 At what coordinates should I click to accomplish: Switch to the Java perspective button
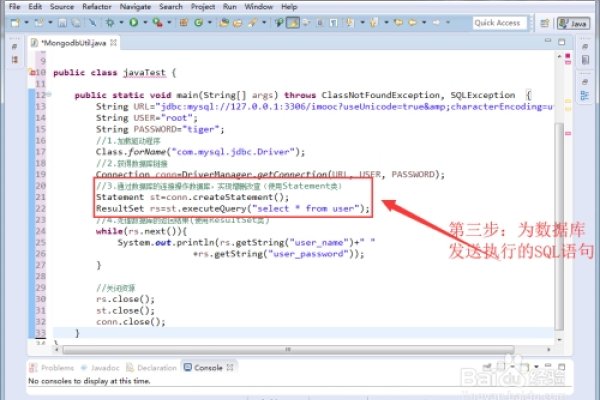tap(578, 22)
